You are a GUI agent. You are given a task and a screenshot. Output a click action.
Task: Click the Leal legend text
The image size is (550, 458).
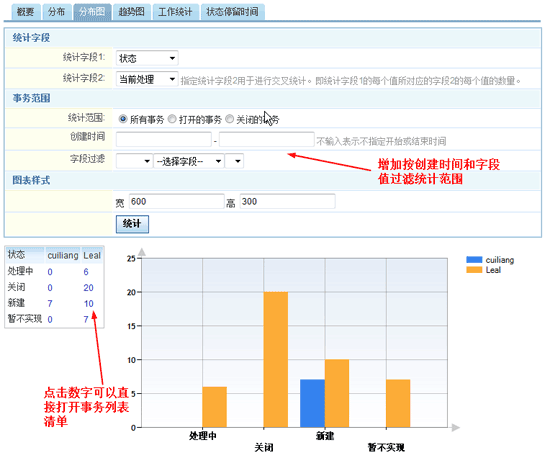click(493, 270)
